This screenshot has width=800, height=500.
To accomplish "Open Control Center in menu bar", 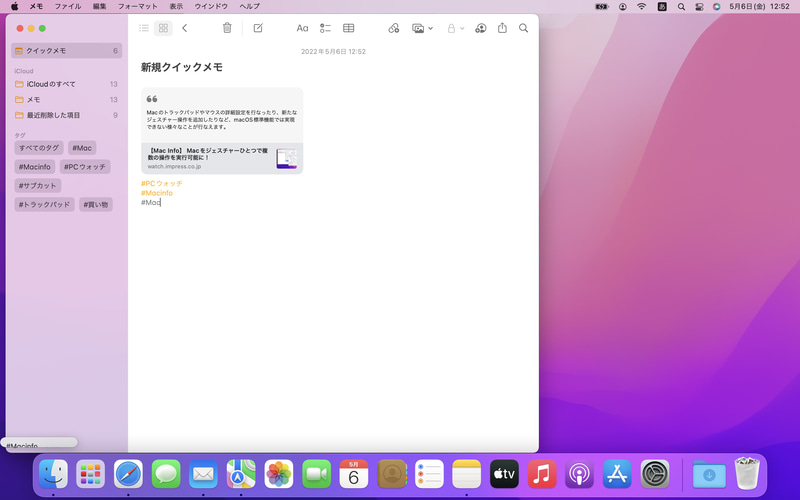I will tap(699, 6).
